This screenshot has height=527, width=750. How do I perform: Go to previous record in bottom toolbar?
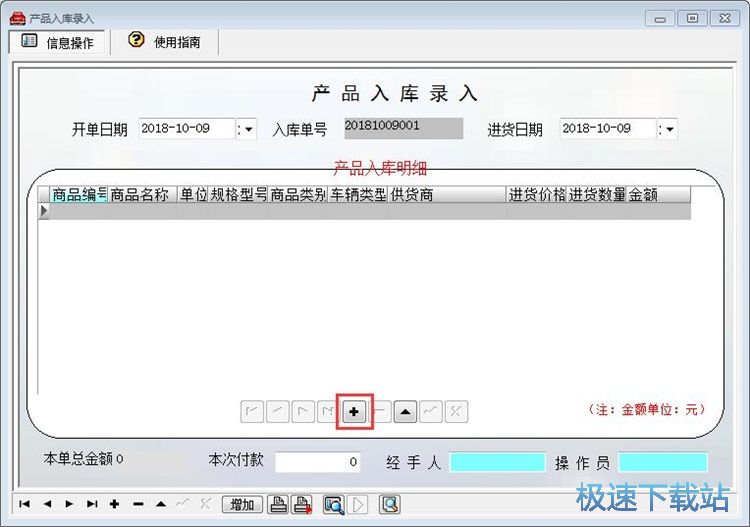pos(47,504)
